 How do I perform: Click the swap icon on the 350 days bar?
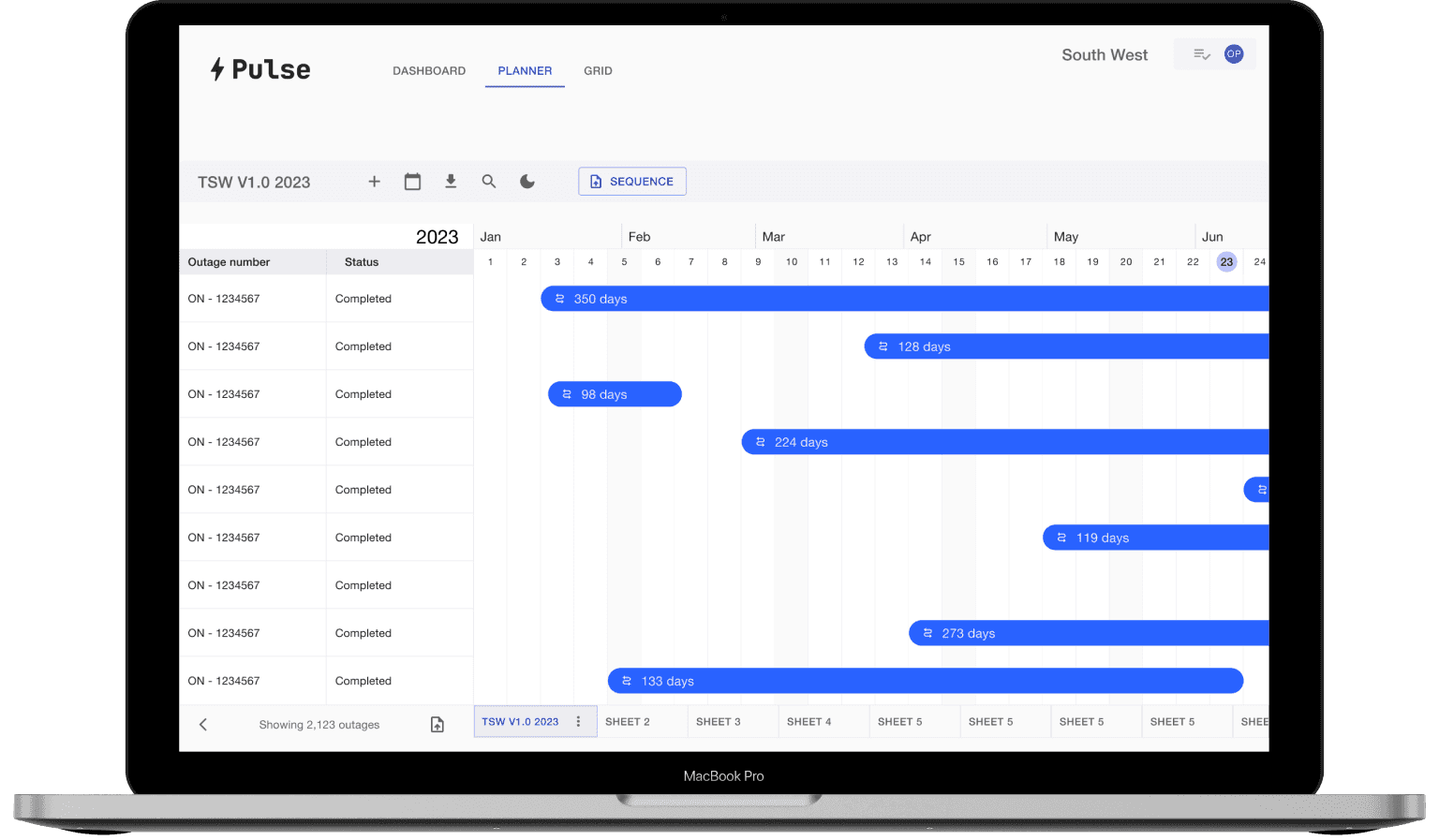pyautogui.click(x=559, y=299)
